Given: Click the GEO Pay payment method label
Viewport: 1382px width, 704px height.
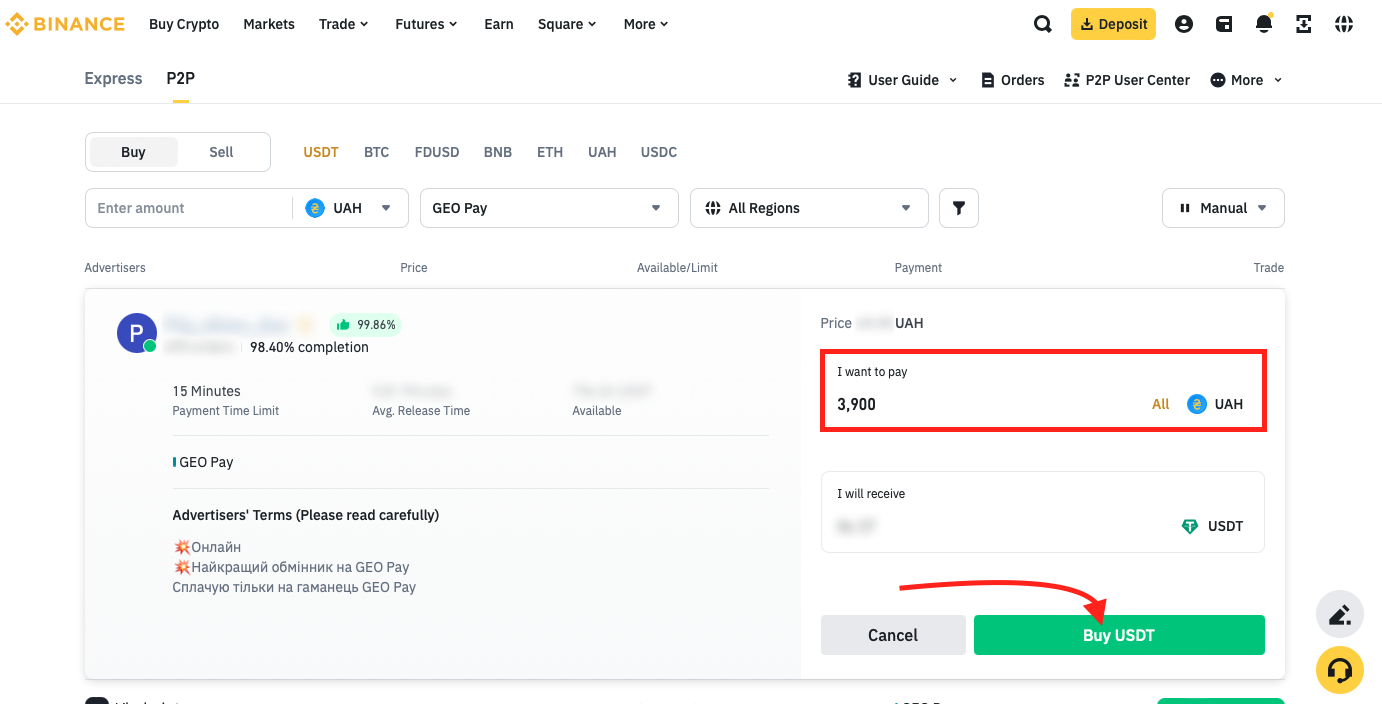Looking at the screenshot, I should pos(205,462).
